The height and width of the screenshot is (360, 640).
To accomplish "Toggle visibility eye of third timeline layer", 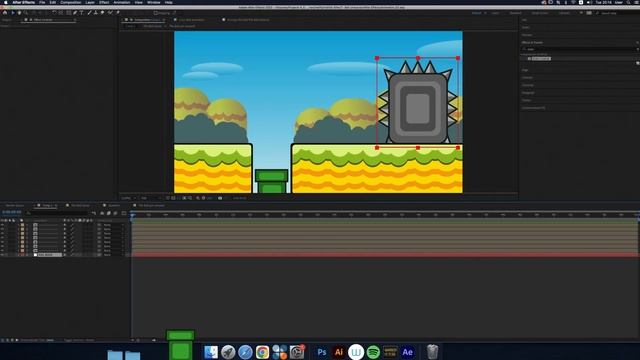I will [x=2, y=233].
